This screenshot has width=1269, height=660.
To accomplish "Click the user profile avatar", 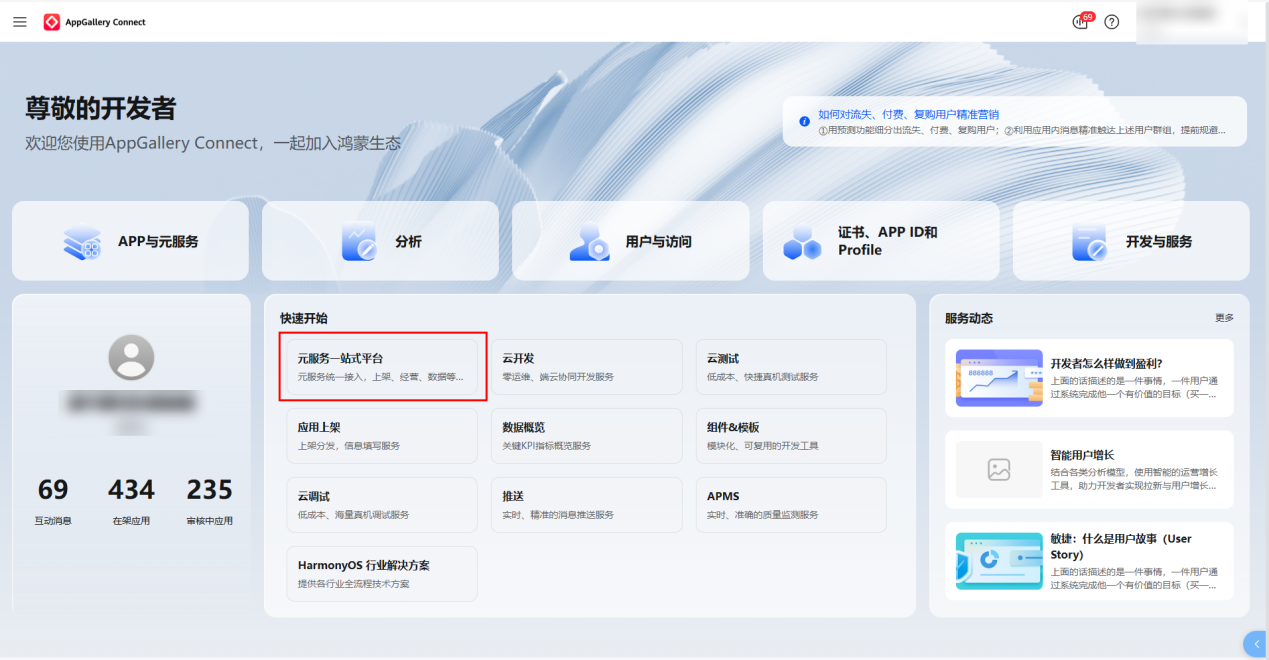I will pos(131,357).
